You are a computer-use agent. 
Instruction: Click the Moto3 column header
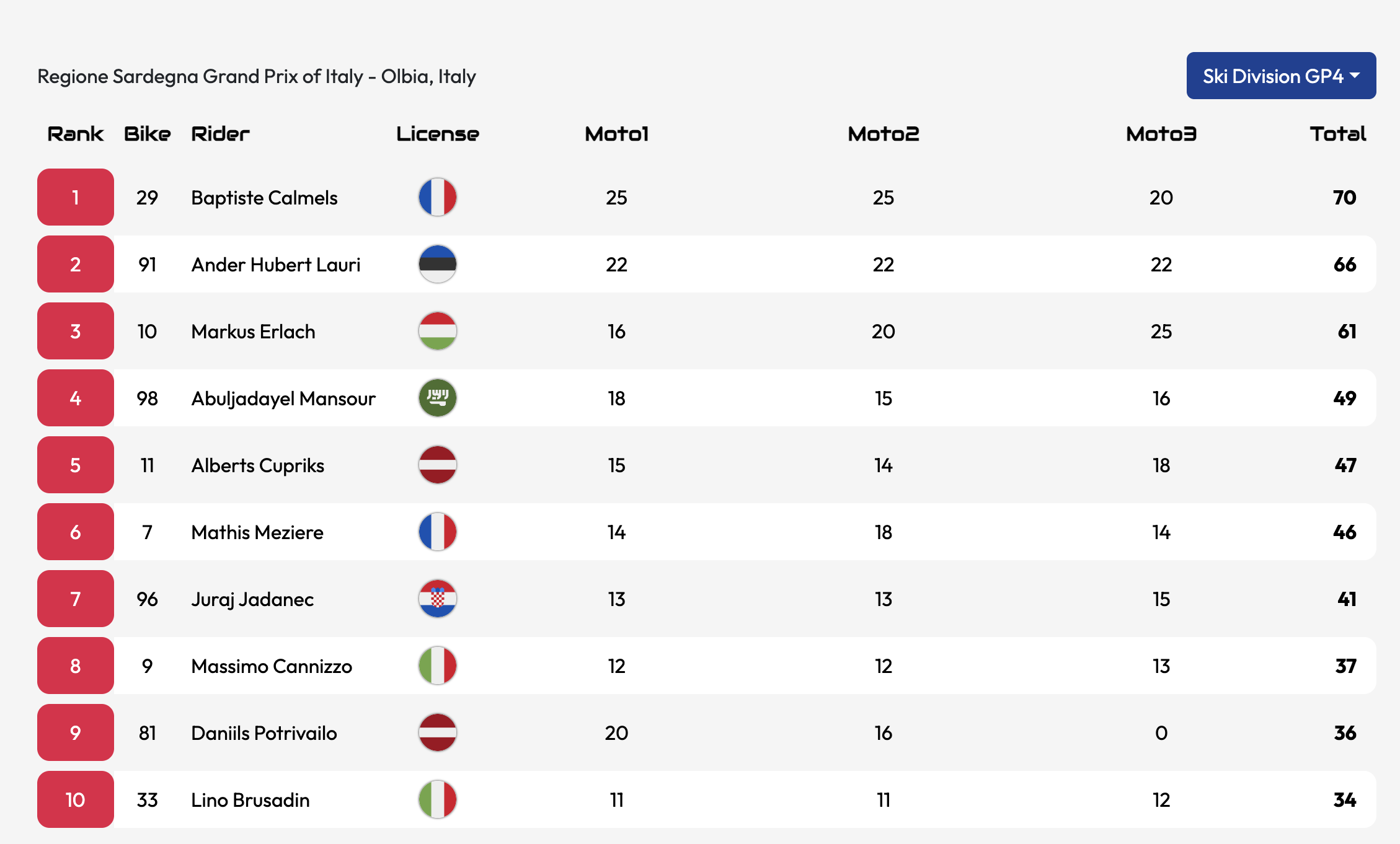coord(1161,134)
